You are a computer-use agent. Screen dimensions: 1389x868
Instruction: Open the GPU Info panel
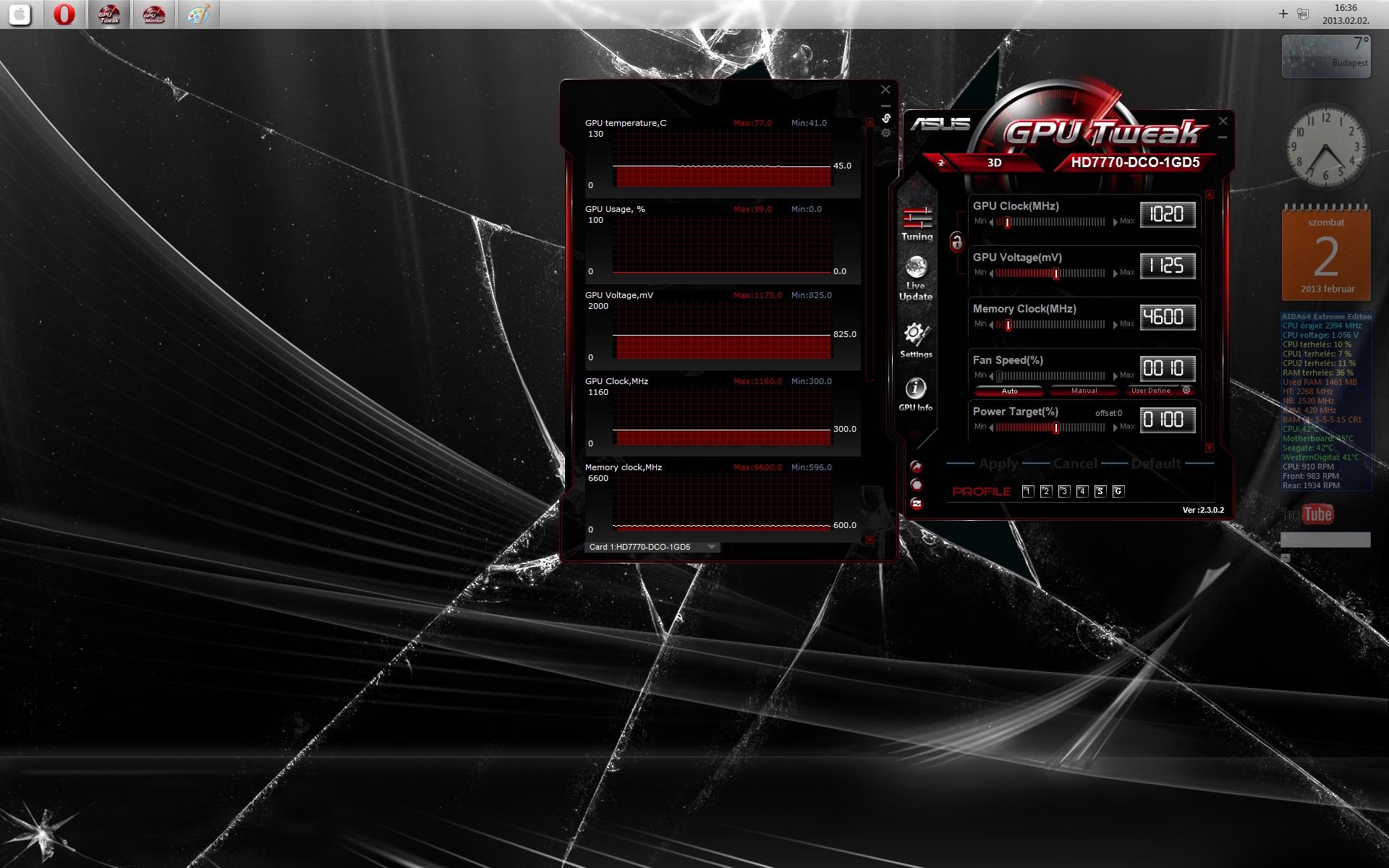pos(916,394)
